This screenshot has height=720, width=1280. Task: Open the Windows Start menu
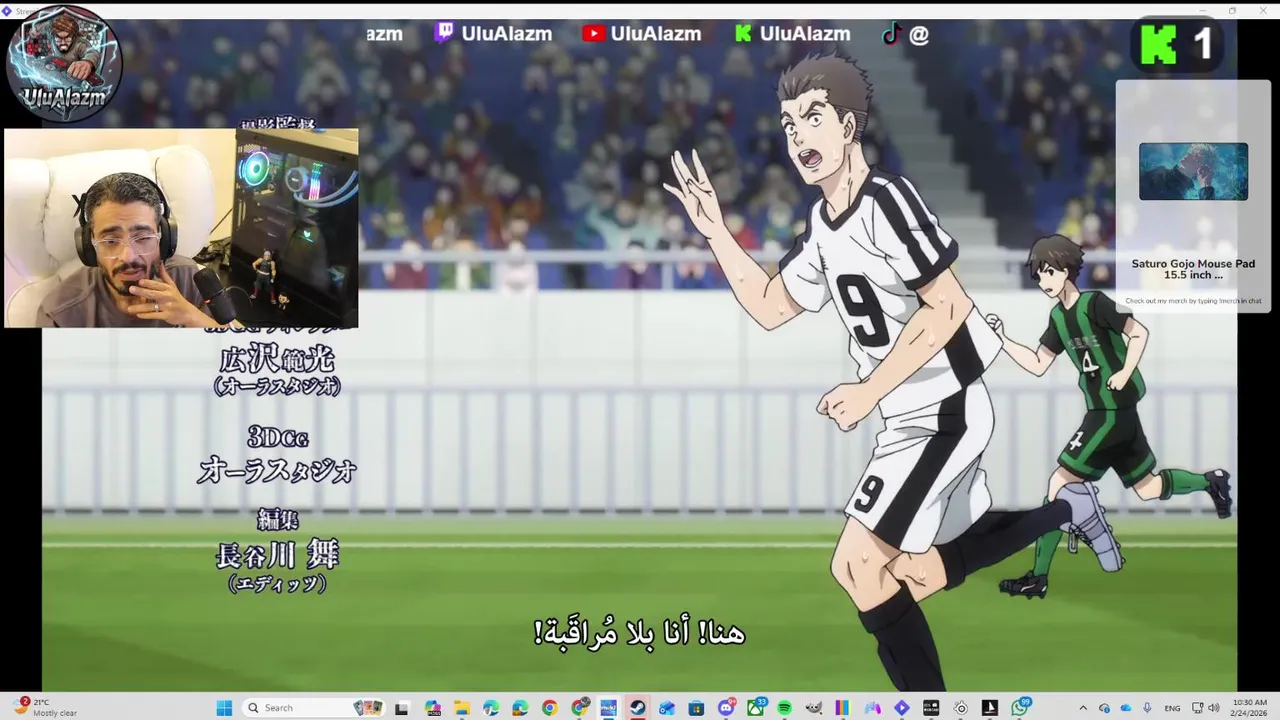click(x=224, y=708)
